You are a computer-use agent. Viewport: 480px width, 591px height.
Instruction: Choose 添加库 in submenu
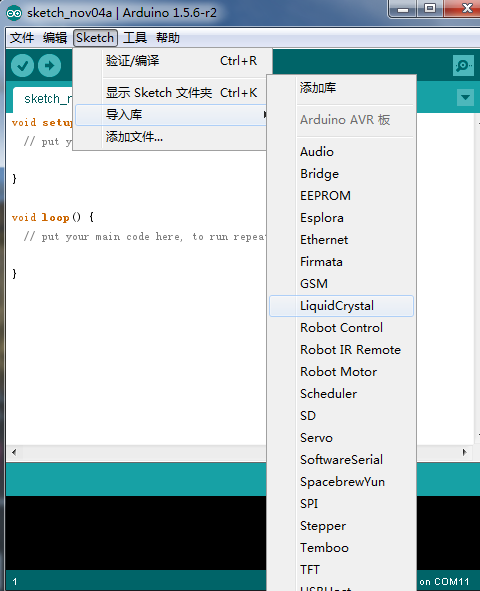tap(341, 88)
